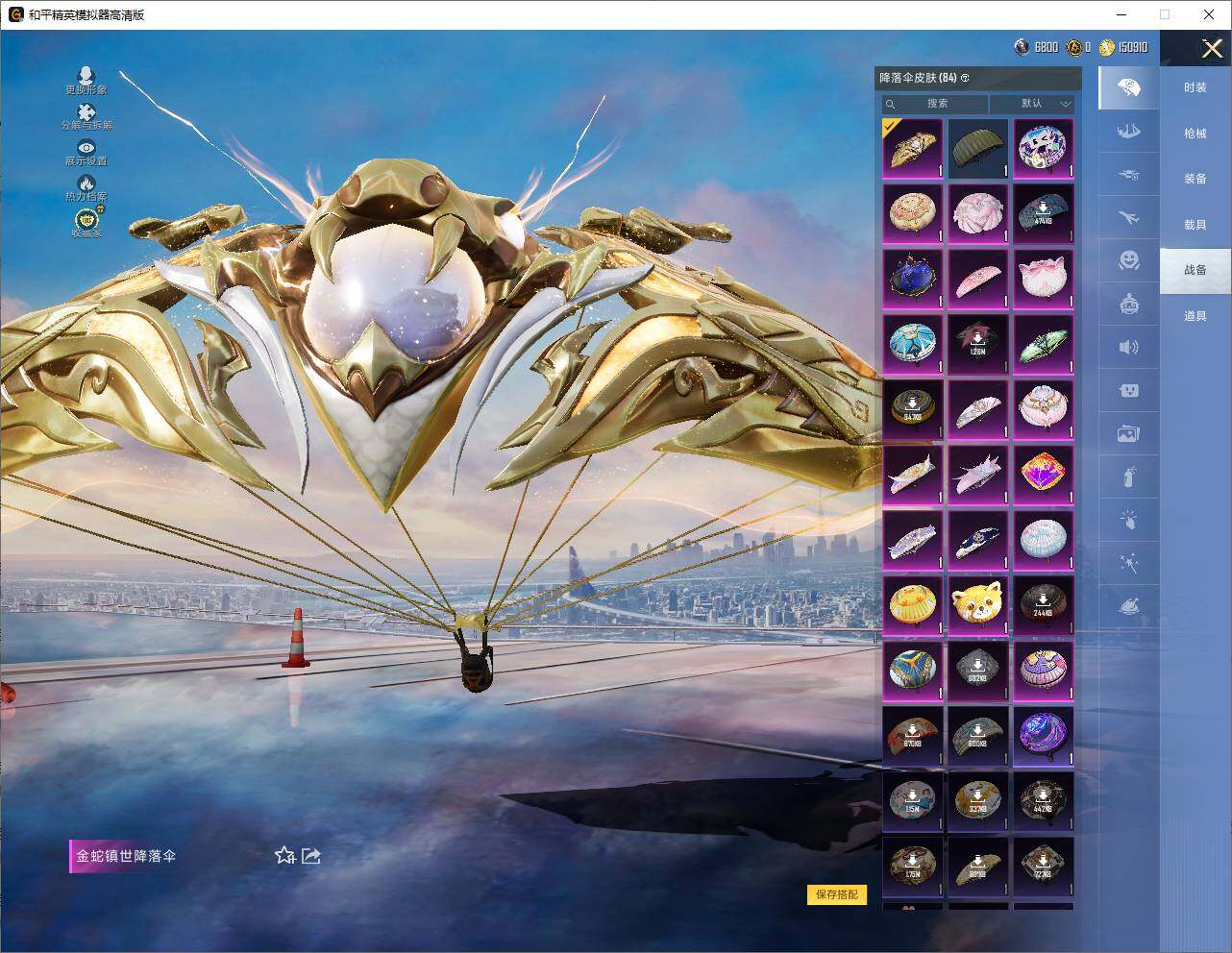1232x953 pixels.
Task: Open the 收藏家 collector badge
Action: pyautogui.click(x=86, y=221)
